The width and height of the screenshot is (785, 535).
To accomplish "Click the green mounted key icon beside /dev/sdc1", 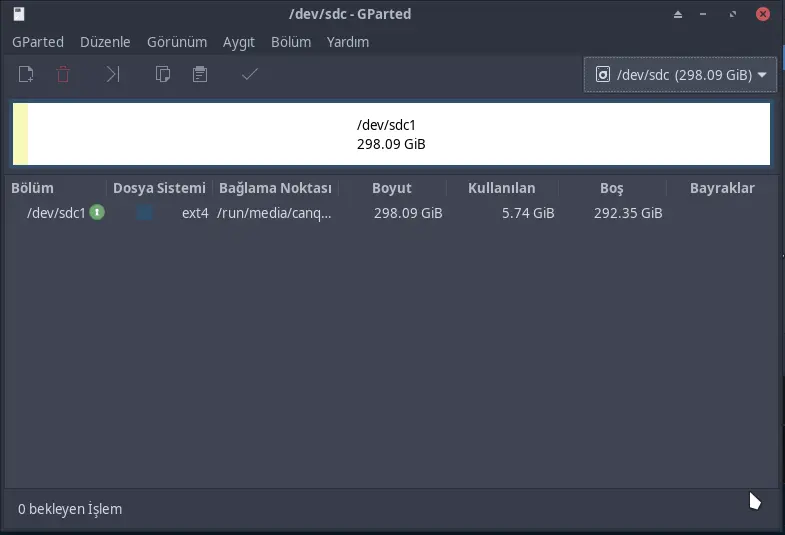I will coord(97,213).
